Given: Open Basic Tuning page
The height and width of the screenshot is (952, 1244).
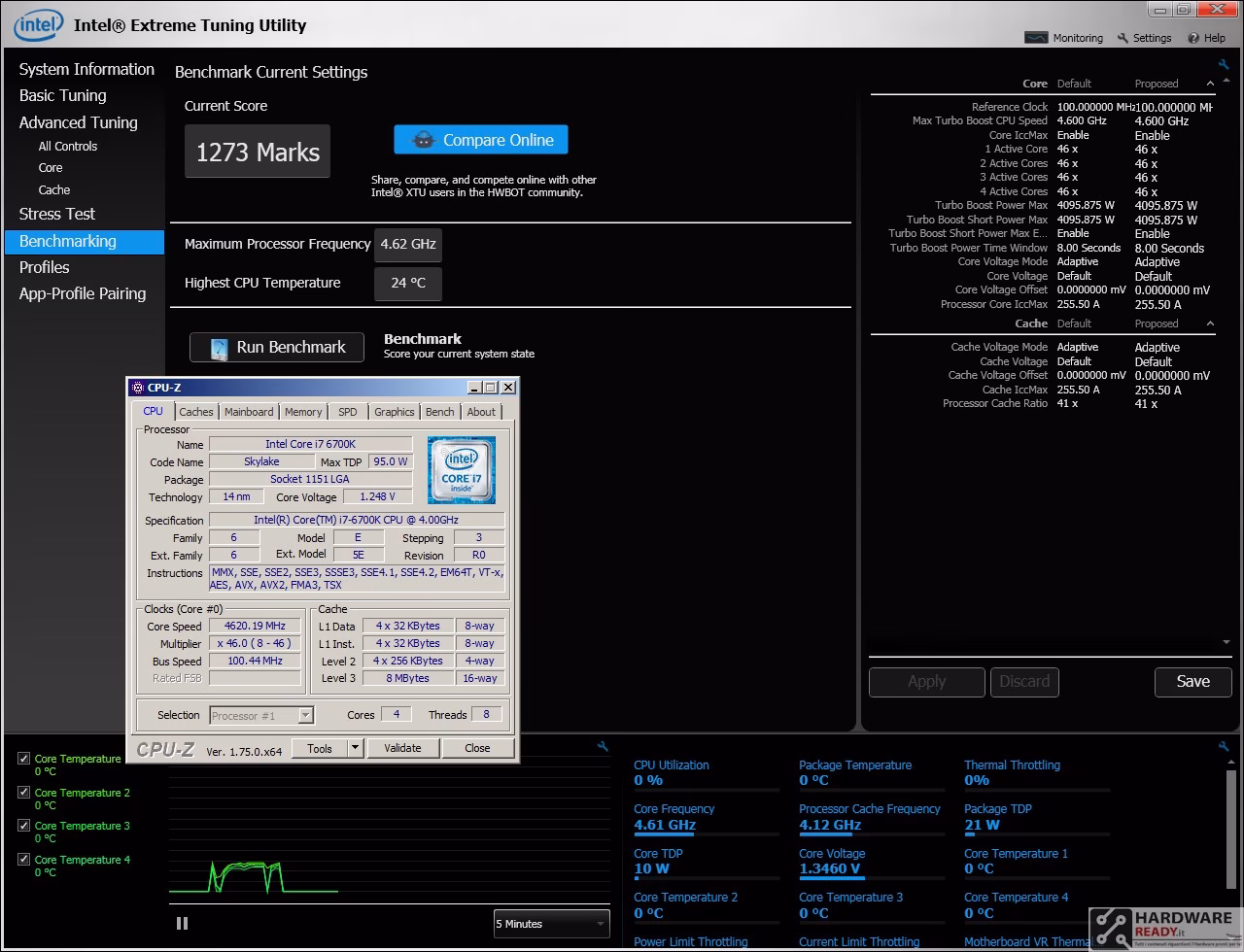Looking at the screenshot, I should click(x=63, y=95).
